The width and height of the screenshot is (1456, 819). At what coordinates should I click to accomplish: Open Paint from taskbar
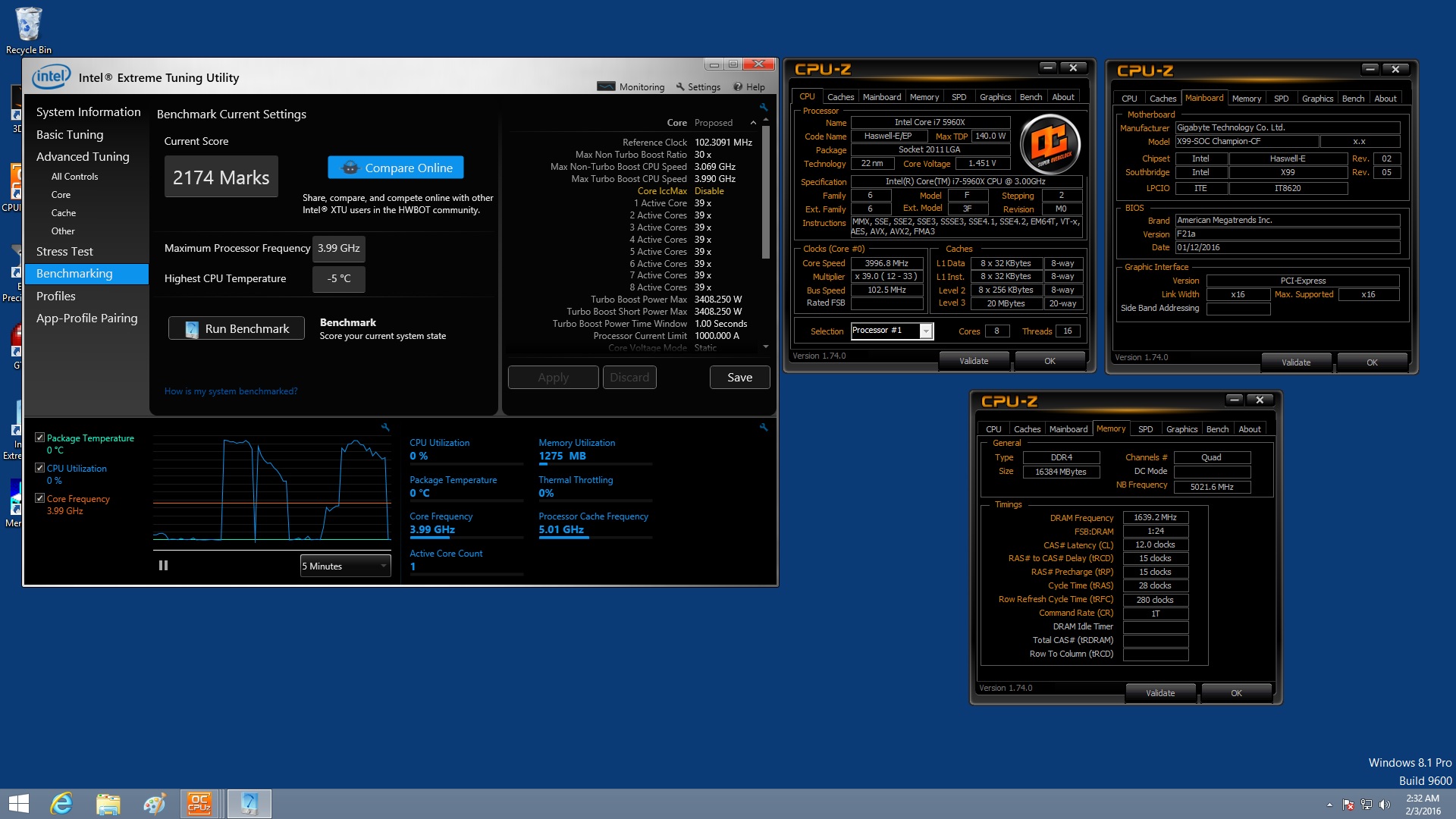pyautogui.click(x=154, y=804)
